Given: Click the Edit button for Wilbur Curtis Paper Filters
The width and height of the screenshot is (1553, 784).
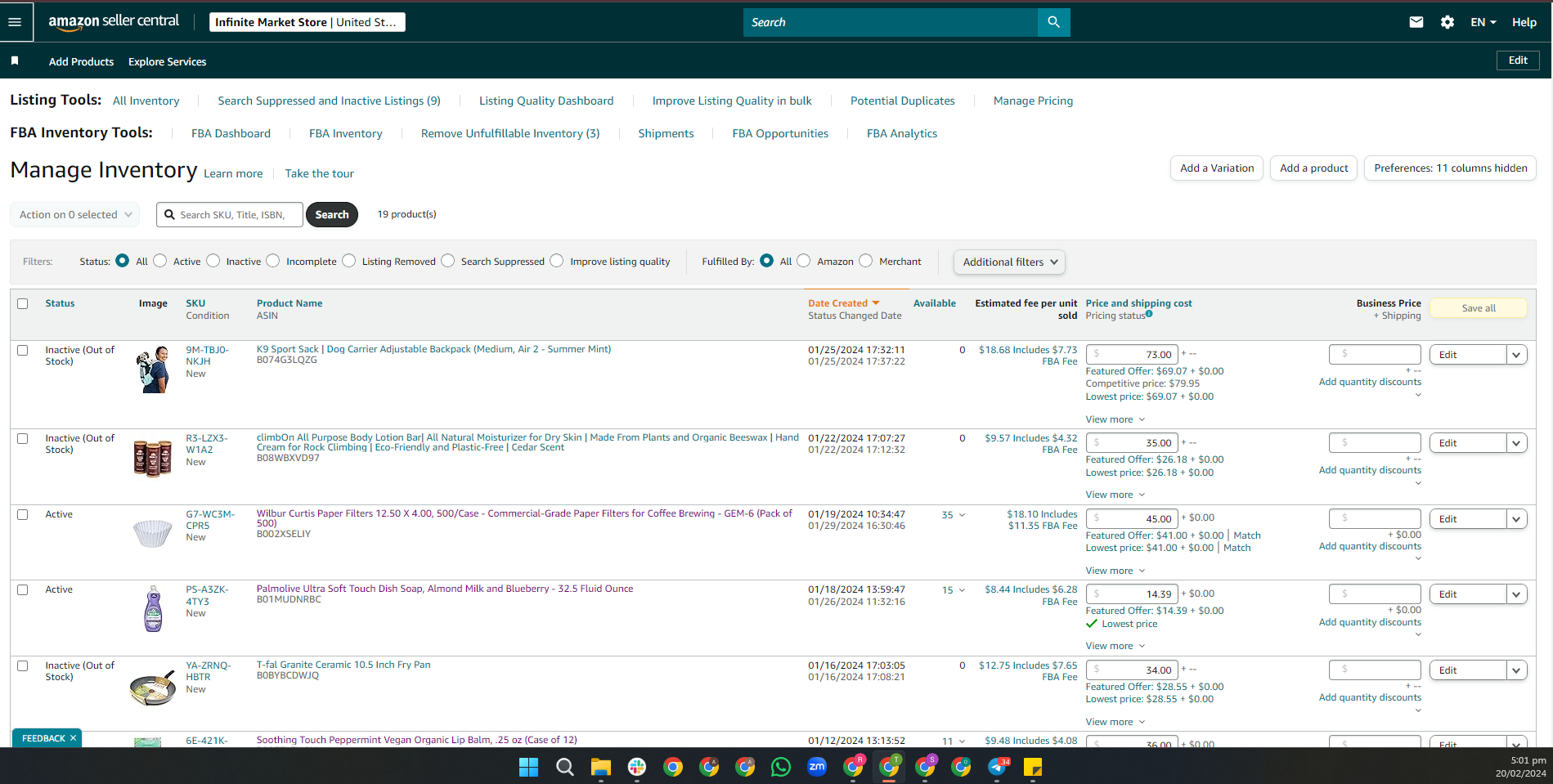Looking at the screenshot, I should (x=1468, y=519).
